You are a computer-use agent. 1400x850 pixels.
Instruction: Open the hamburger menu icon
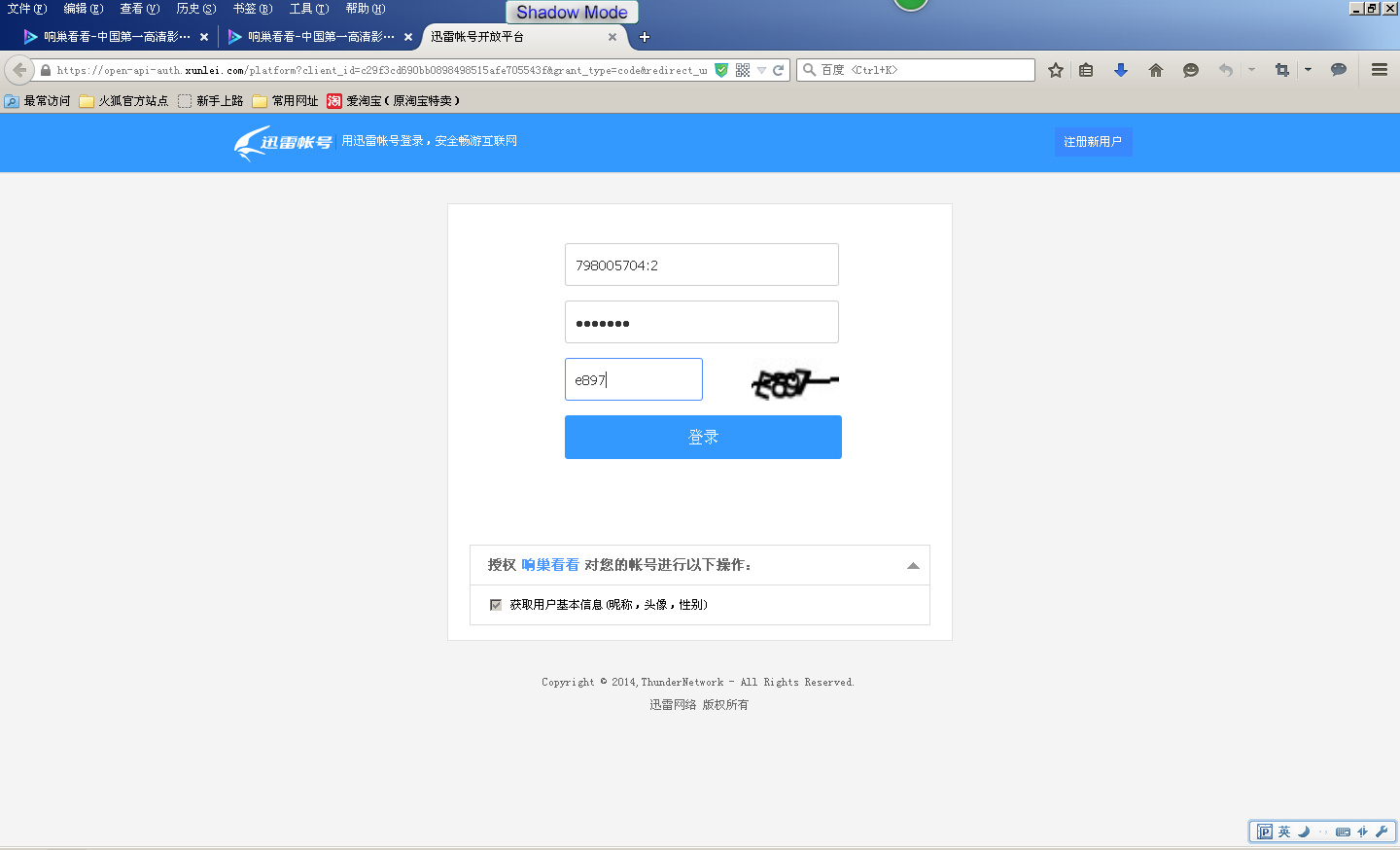(x=1380, y=70)
